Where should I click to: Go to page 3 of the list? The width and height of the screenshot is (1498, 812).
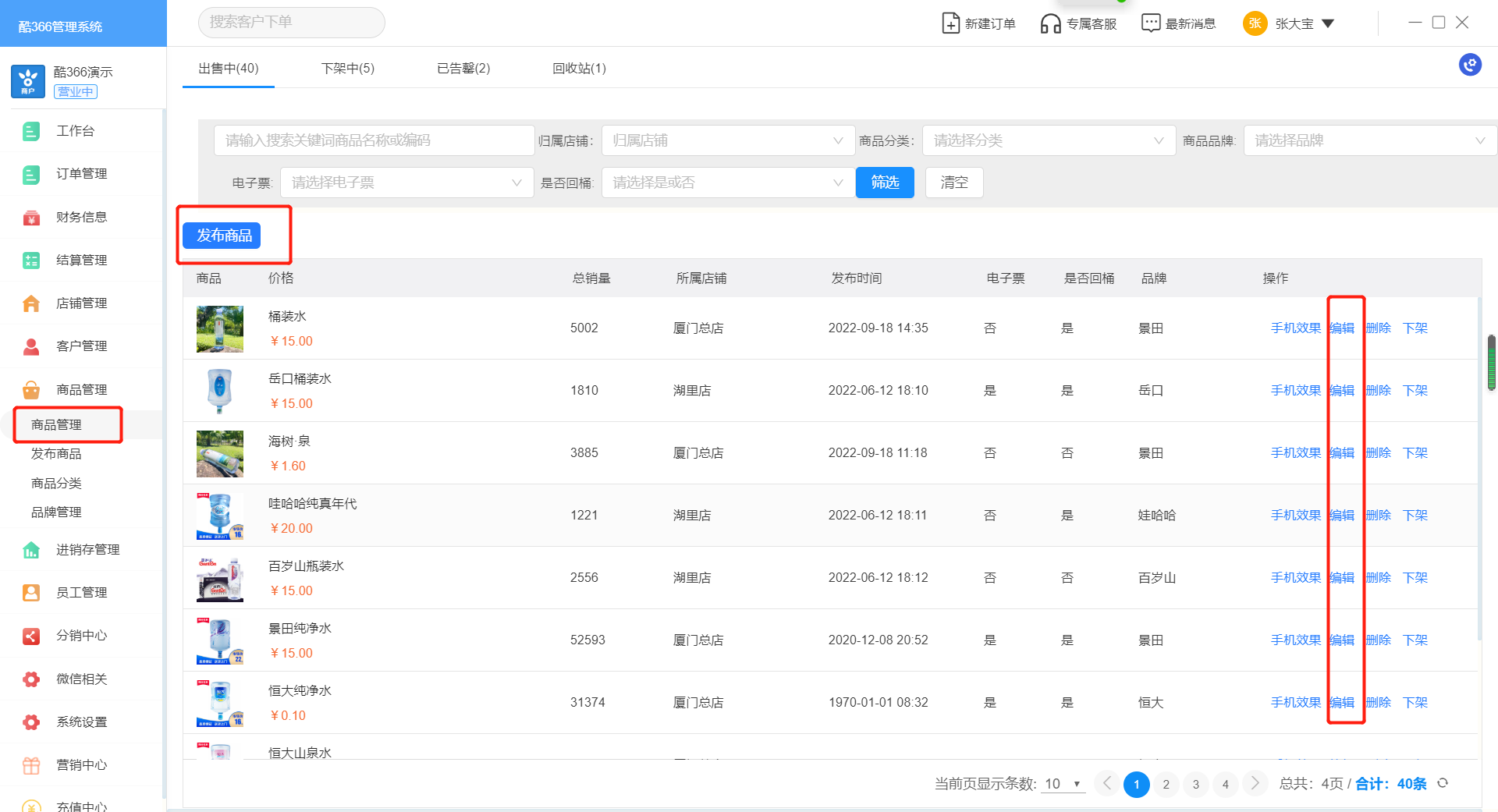coord(1195,784)
